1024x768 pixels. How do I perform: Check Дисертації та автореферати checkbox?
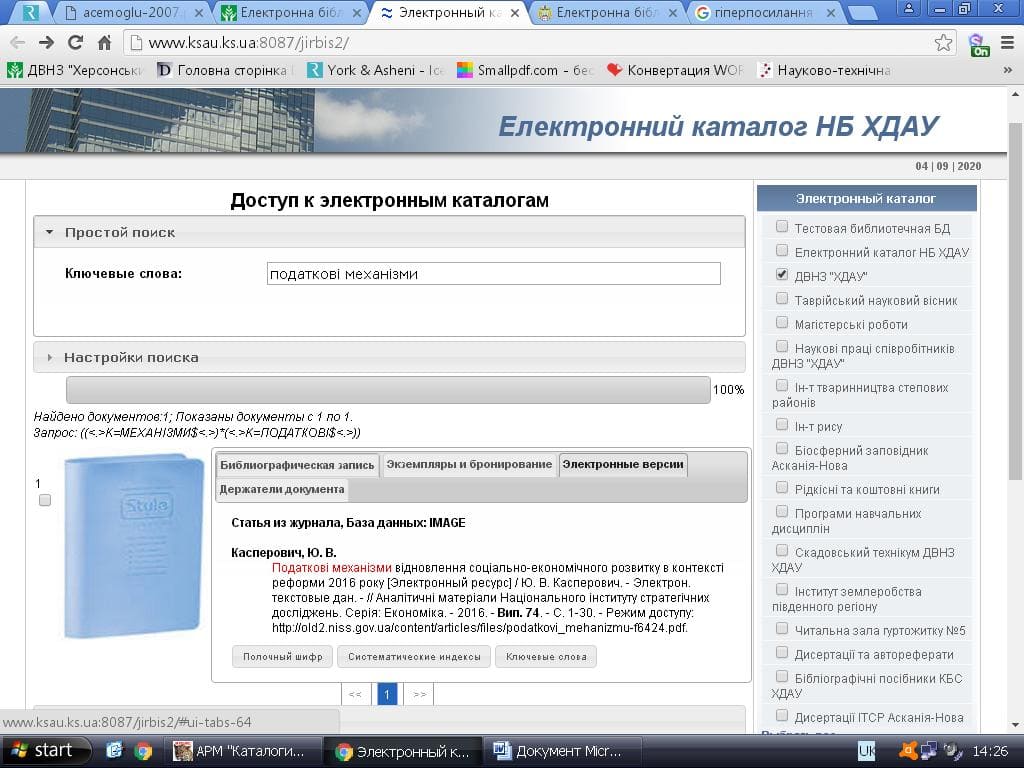782,652
